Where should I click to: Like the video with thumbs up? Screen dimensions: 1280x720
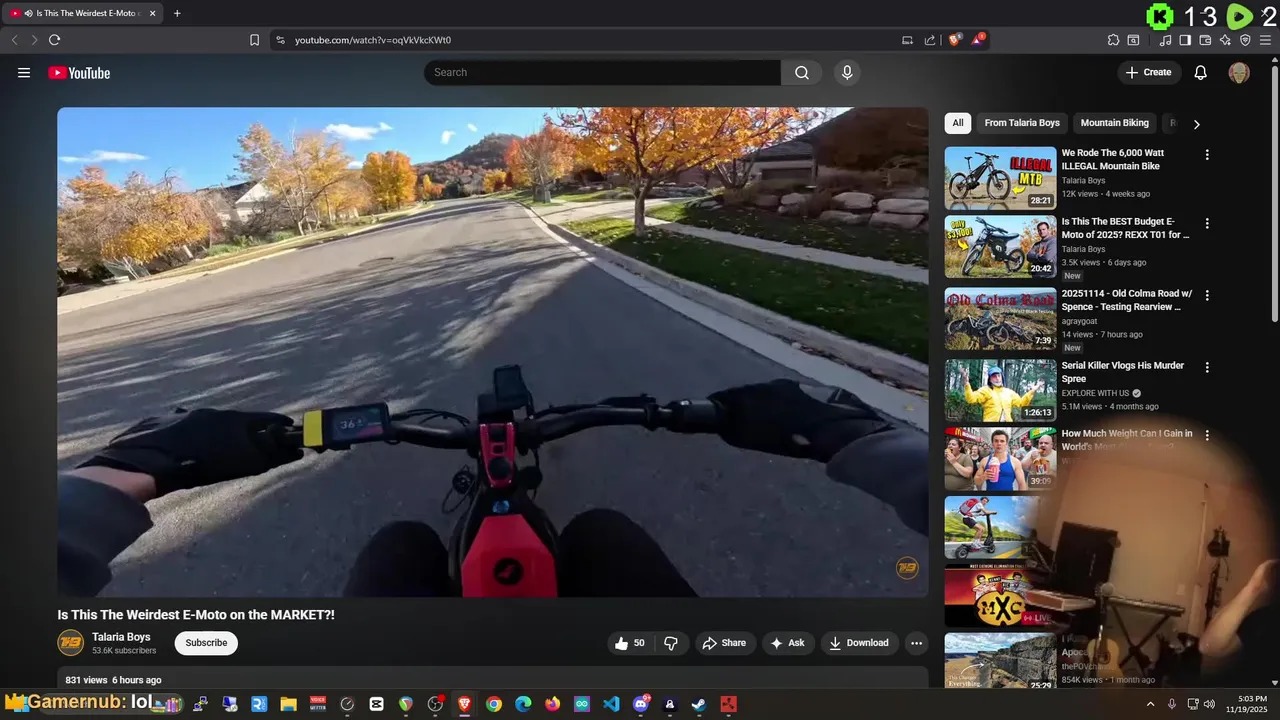click(x=631, y=643)
